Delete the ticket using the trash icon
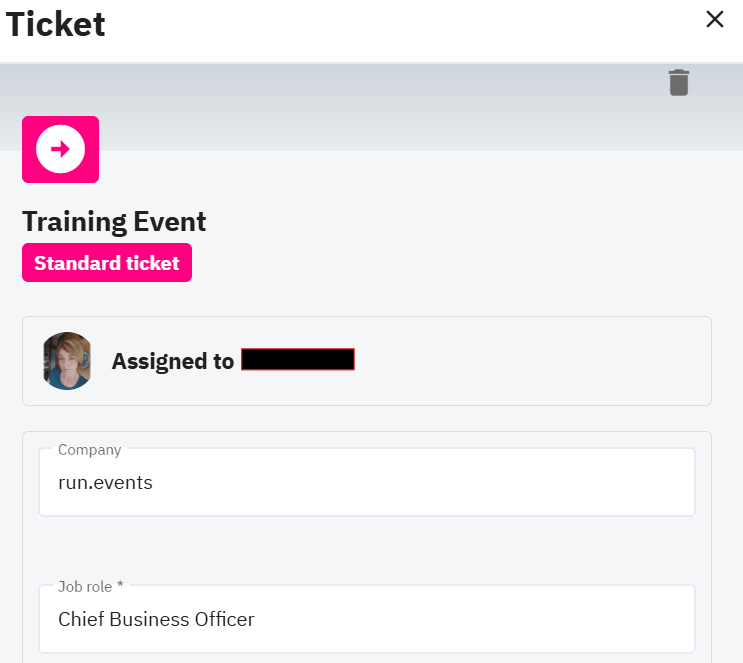The image size is (743, 663). point(679,83)
